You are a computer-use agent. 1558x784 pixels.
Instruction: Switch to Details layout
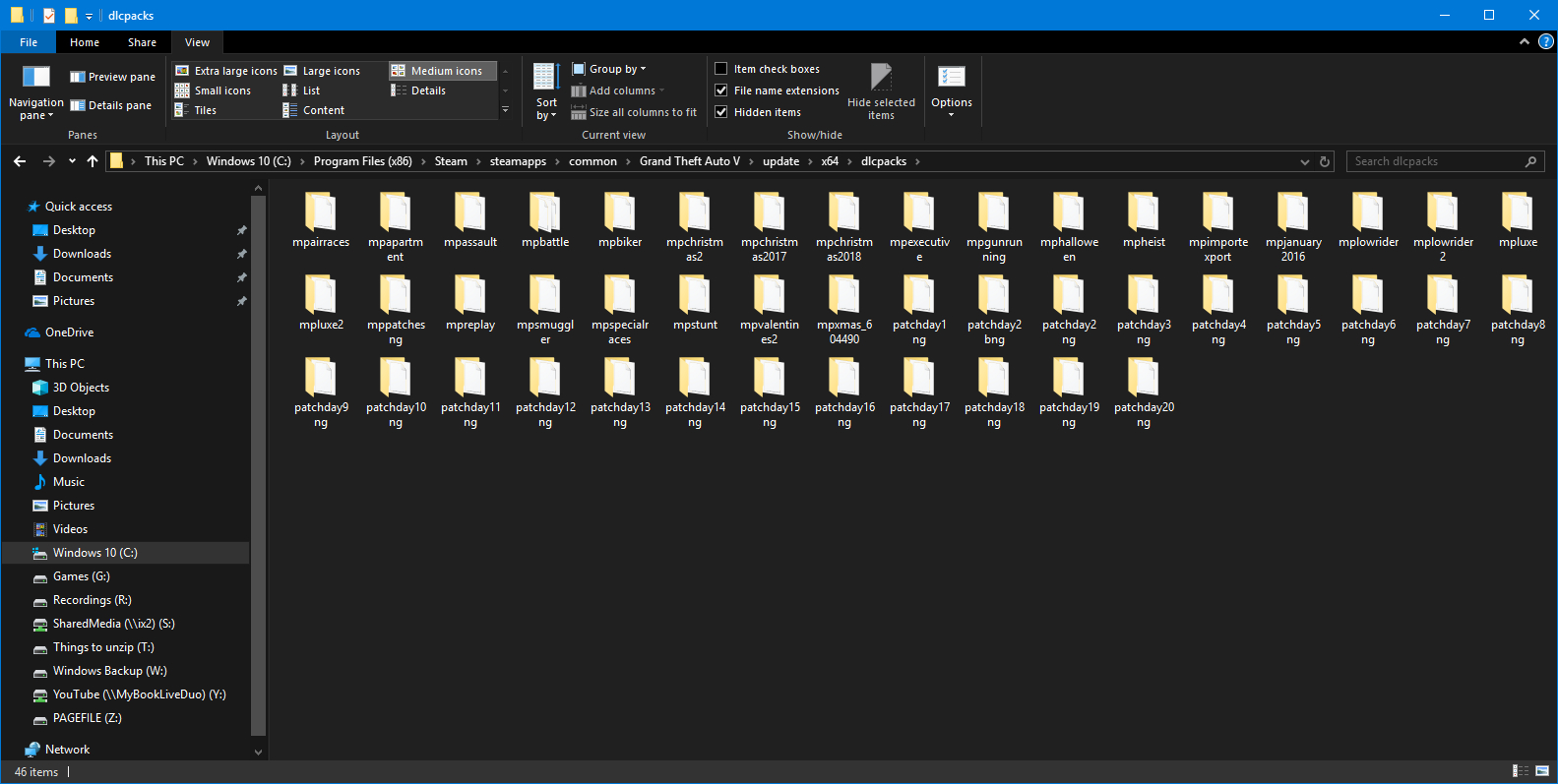click(x=418, y=90)
